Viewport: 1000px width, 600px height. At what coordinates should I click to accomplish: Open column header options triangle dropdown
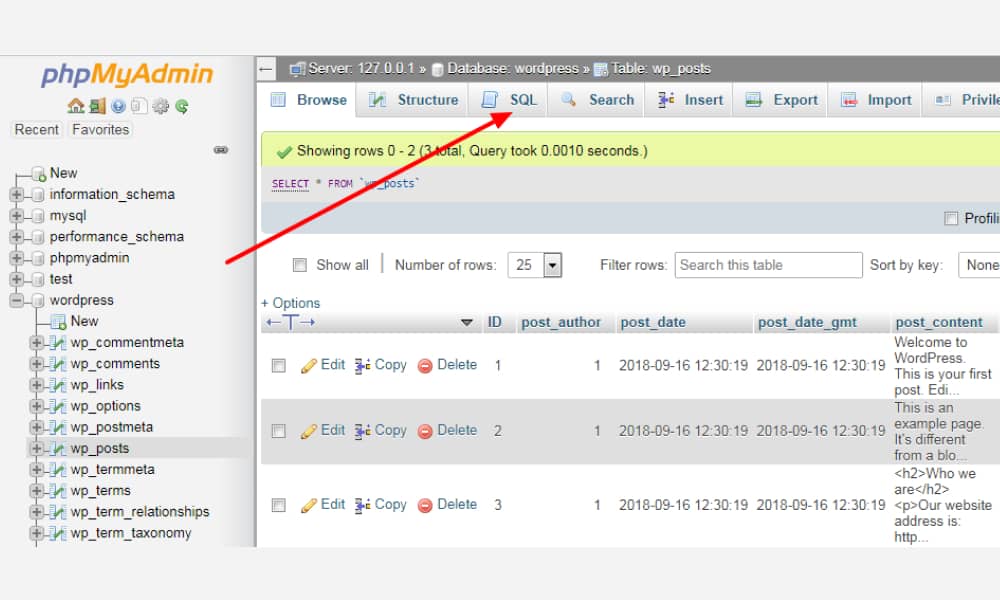(467, 322)
